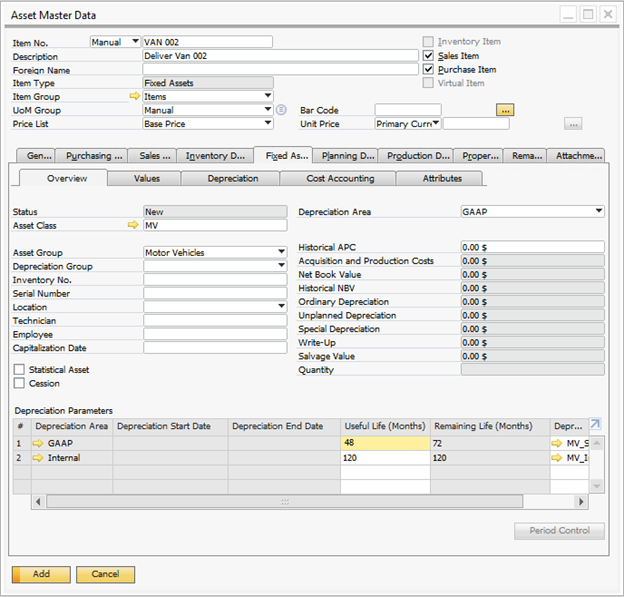
Task: Click the table scroll right arrow
Action: pos(581,501)
